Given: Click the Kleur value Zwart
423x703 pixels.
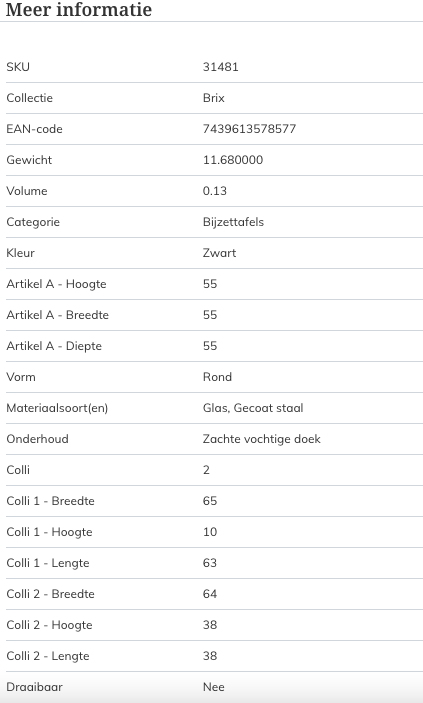Looking at the screenshot, I should [x=219, y=253].
